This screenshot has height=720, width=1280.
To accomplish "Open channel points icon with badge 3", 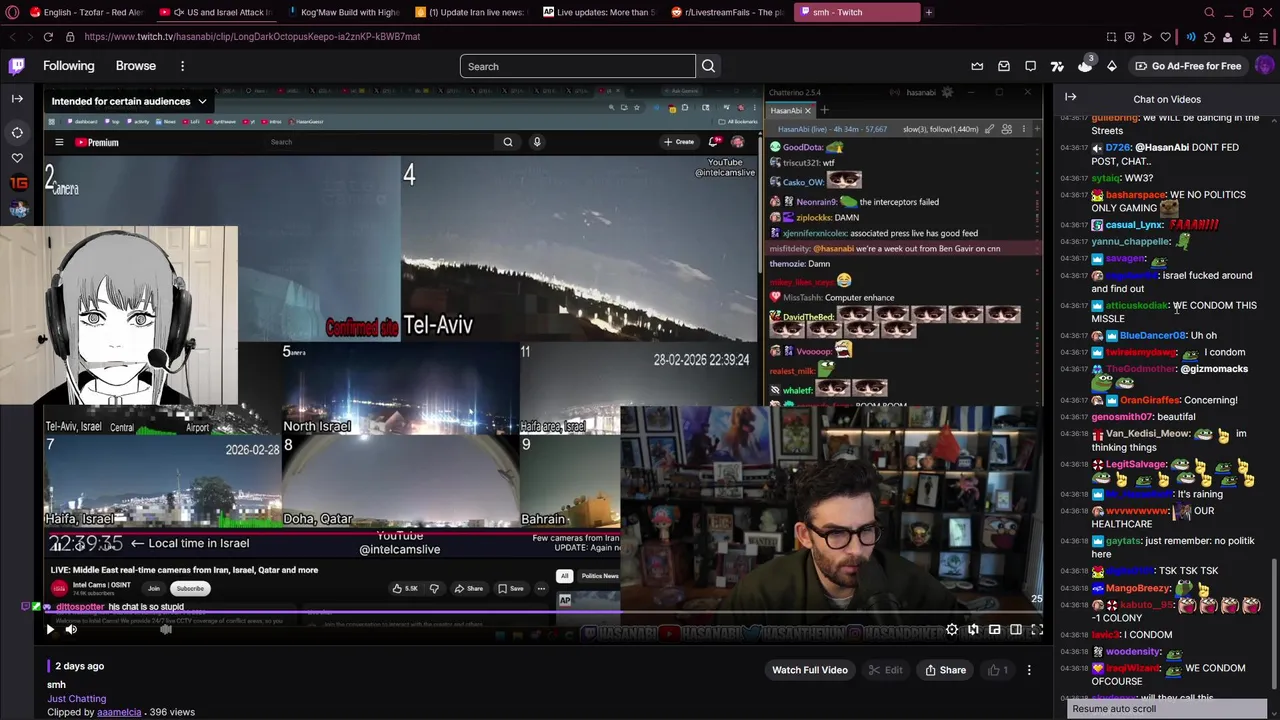I will pos(1085,65).
